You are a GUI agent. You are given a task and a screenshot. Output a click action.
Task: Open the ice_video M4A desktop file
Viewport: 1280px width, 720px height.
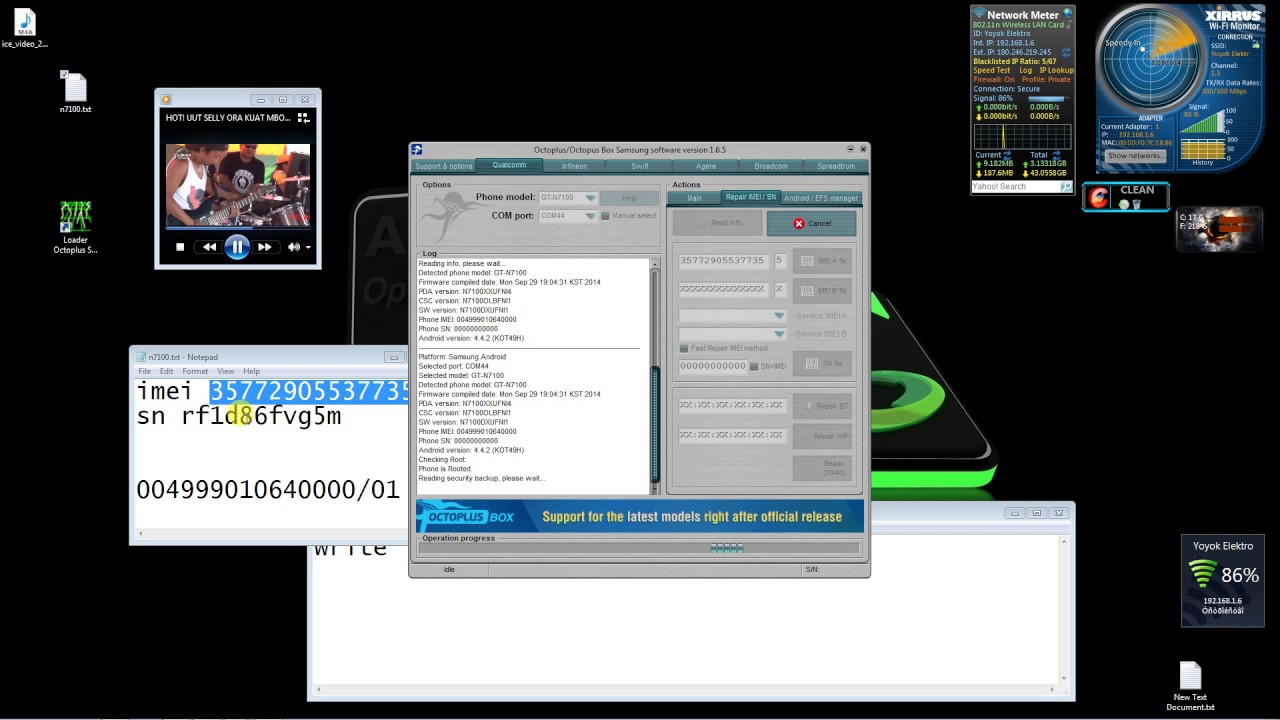coord(24,29)
